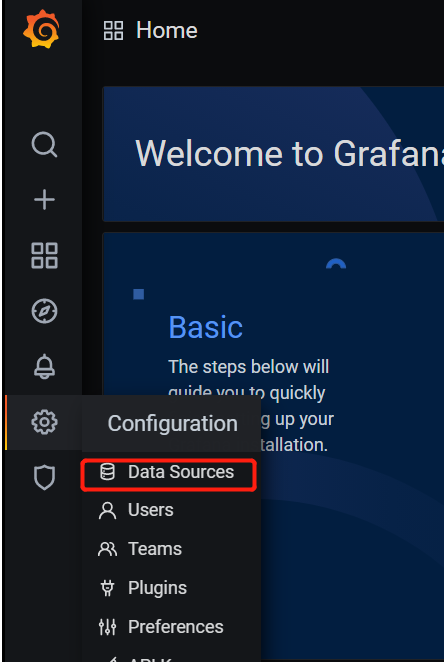The height and width of the screenshot is (662, 444).
Task: Open the Server Admin shield icon
Action: (x=44, y=478)
